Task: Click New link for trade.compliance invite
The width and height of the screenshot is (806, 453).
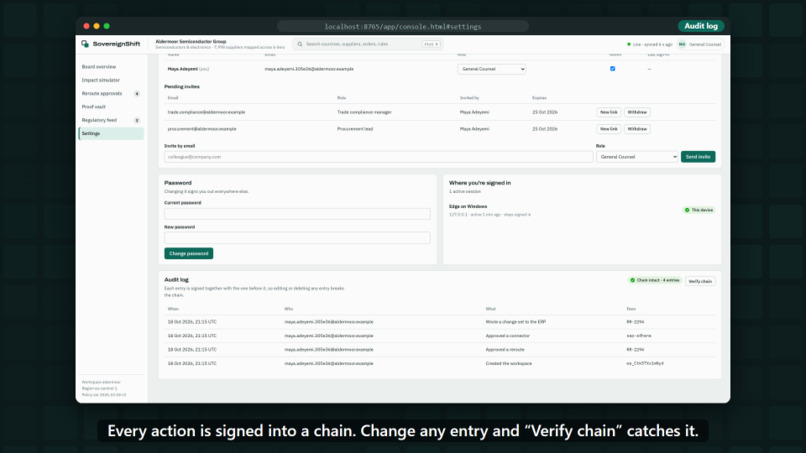Action: tap(609, 112)
